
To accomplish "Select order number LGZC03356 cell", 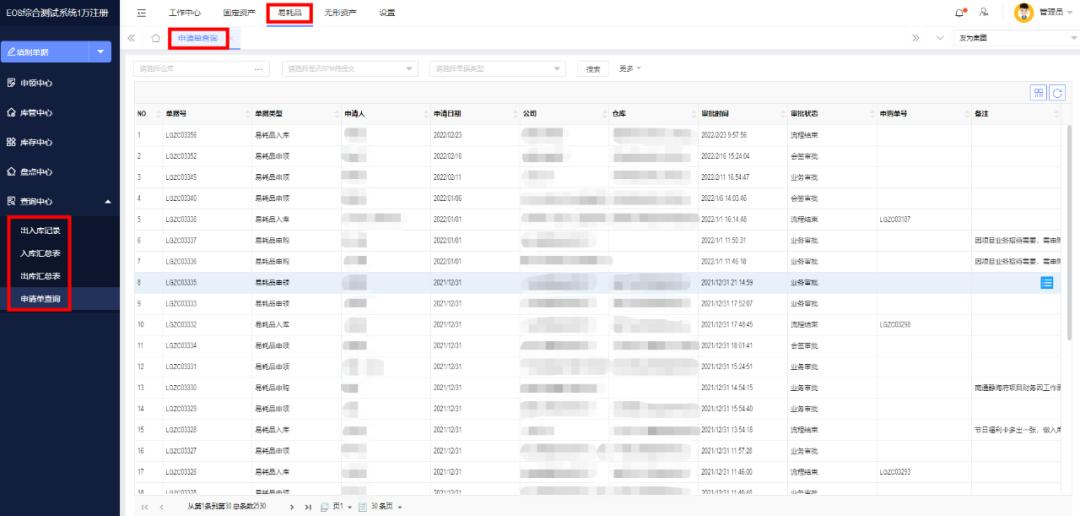I will (181, 135).
